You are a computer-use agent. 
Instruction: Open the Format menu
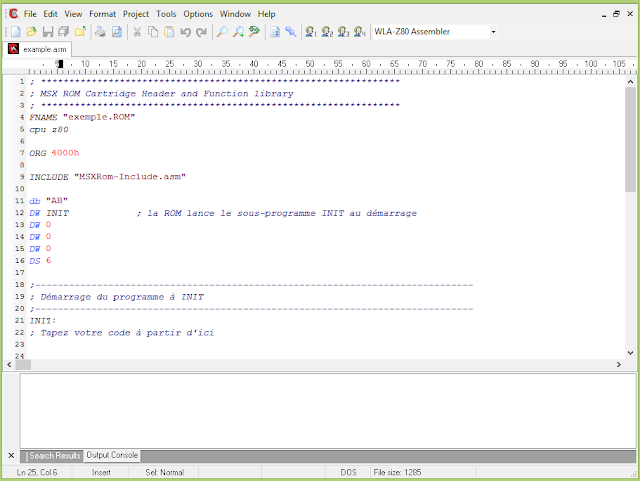point(102,14)
